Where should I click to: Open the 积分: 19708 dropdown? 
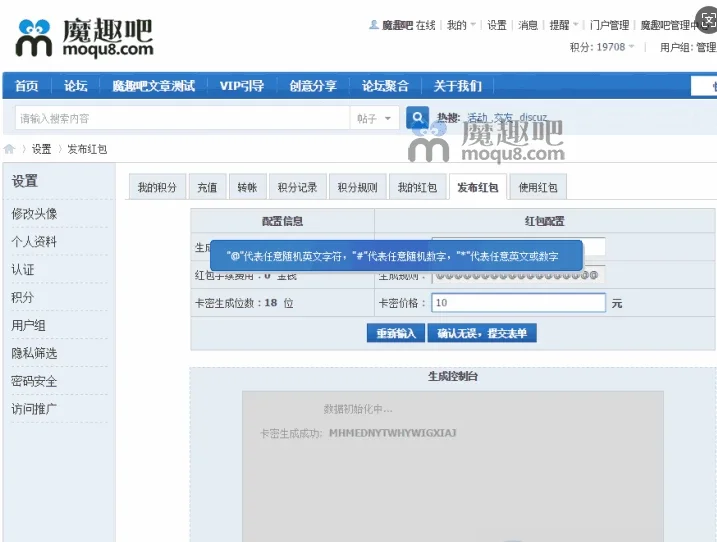point(602,47)
